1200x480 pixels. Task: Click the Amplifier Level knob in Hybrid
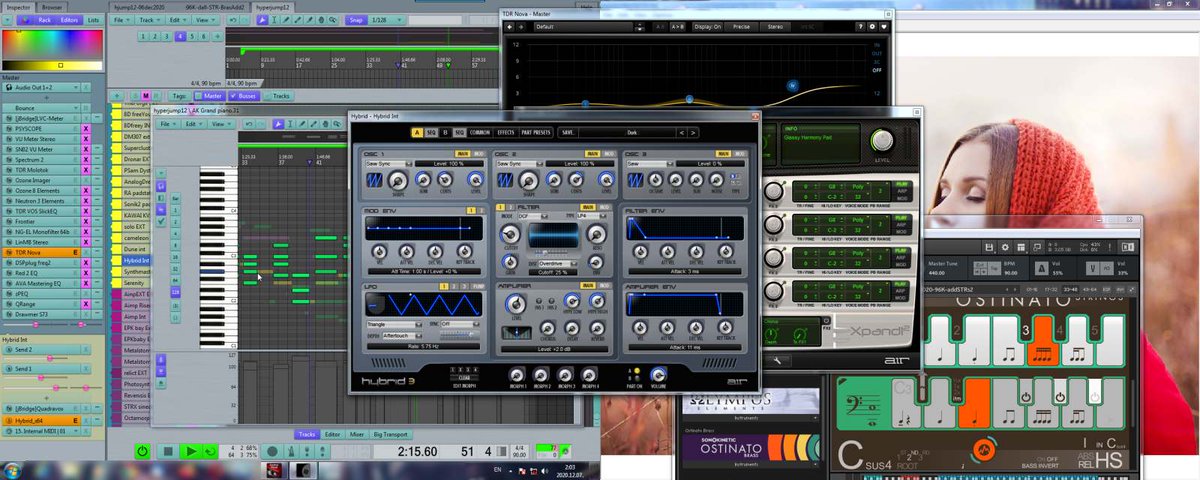[x=515, y=304]
